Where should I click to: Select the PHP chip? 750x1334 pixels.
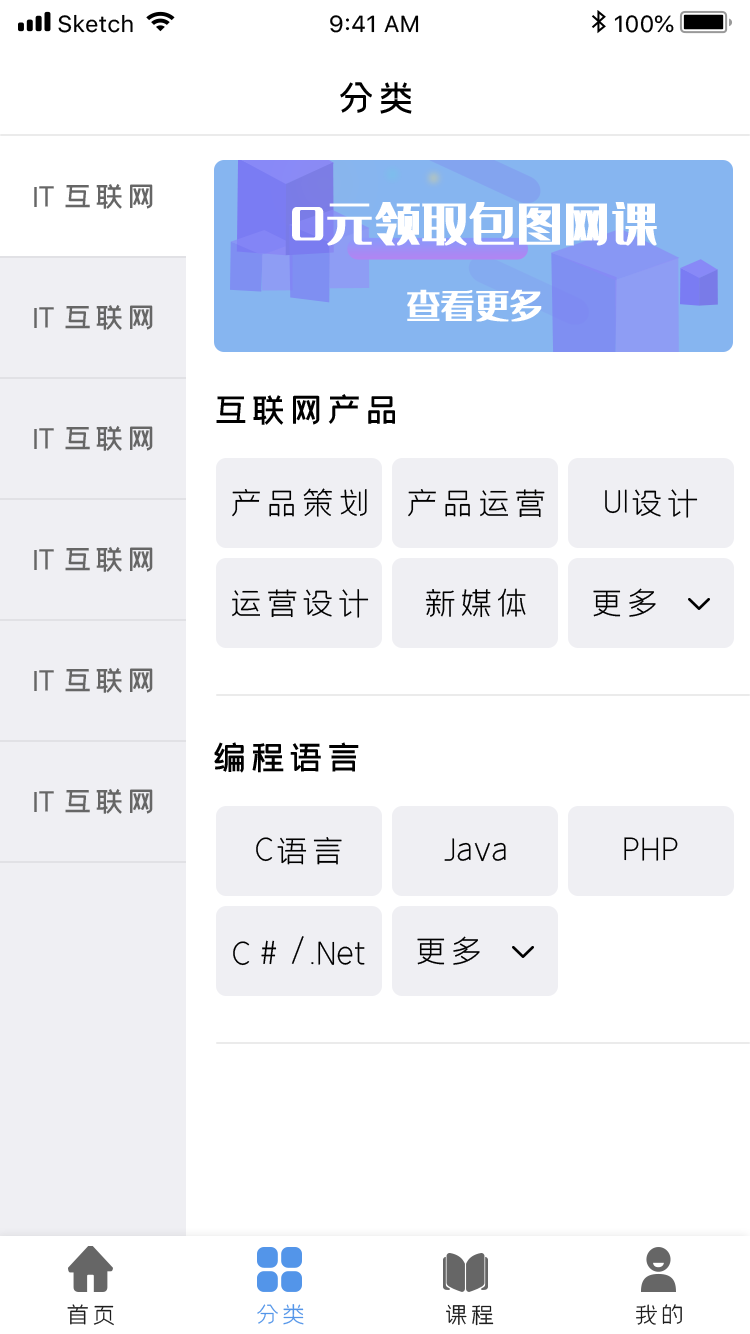tap(651, 851)
